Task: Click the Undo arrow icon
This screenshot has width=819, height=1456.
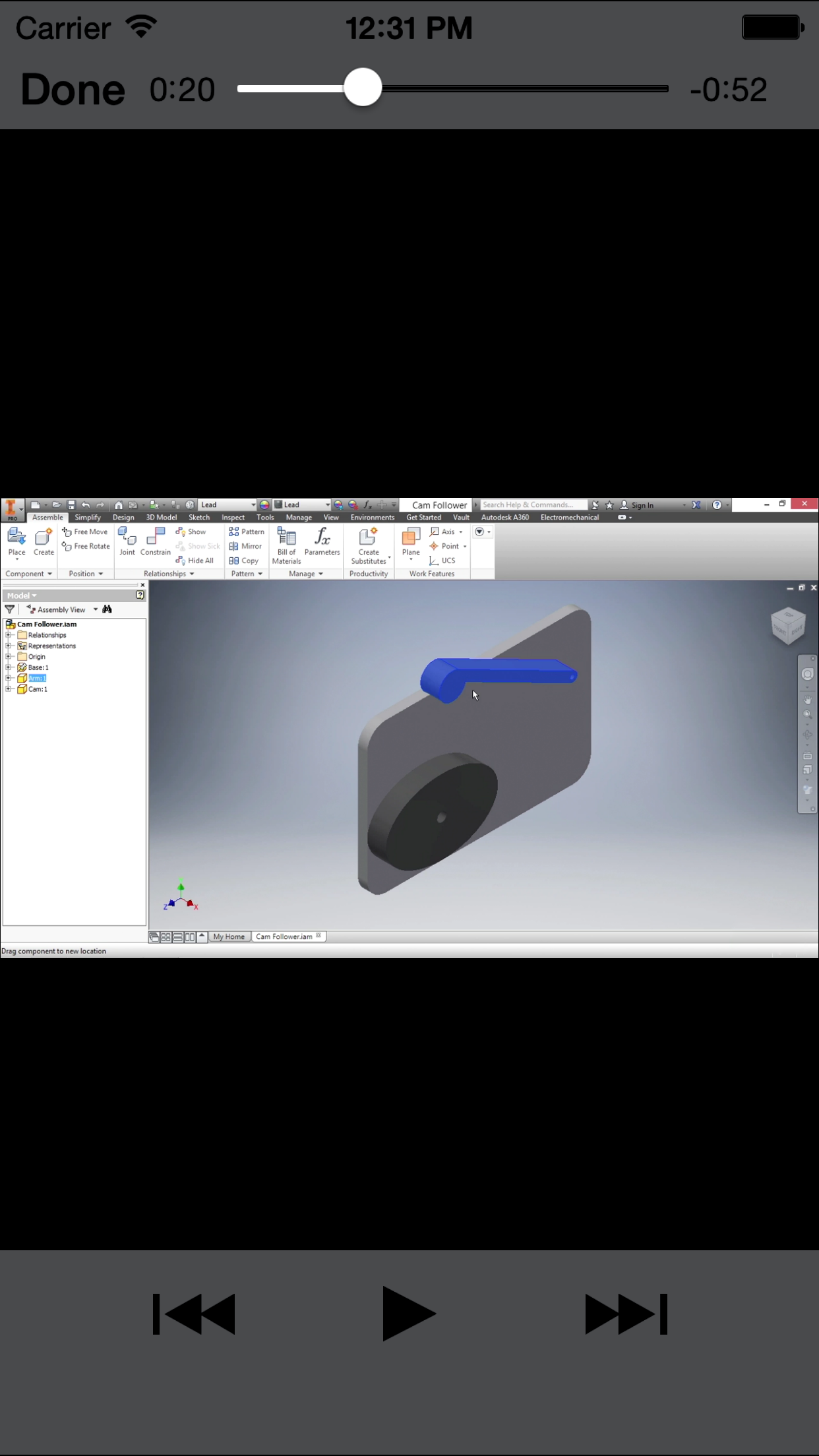Action: [86, 505]
